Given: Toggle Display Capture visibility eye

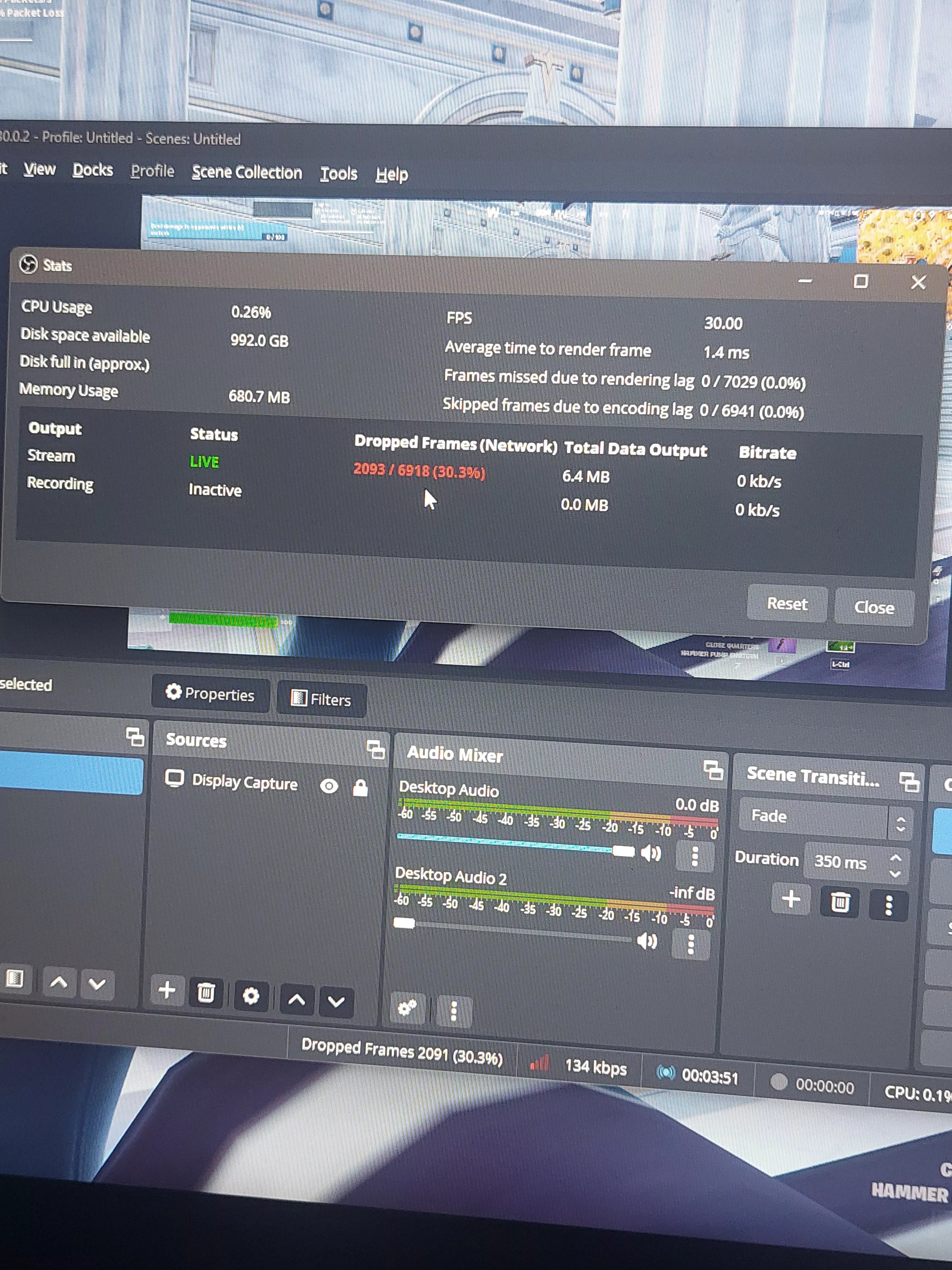Looking at the screenshot, I should [329, 786].
